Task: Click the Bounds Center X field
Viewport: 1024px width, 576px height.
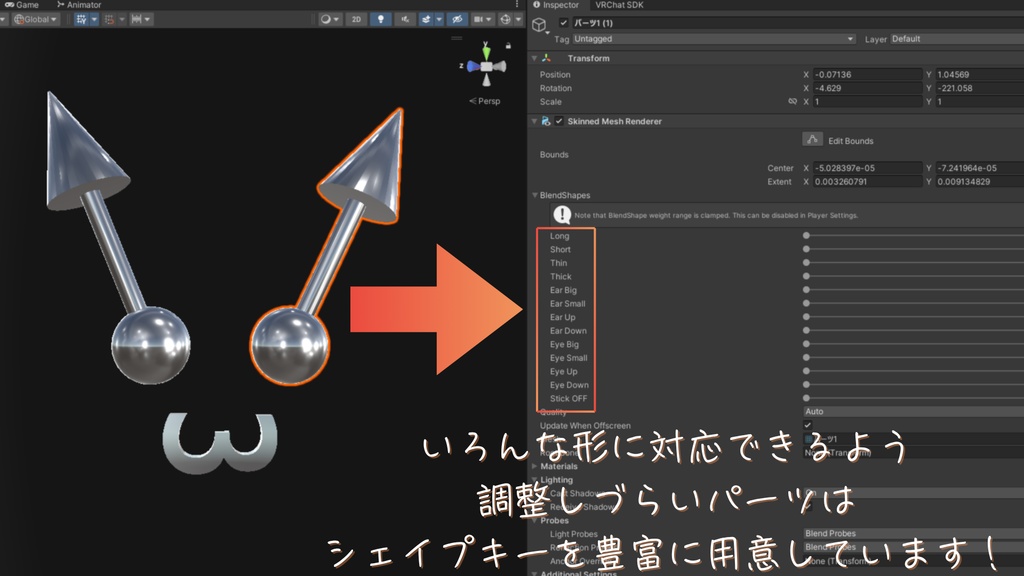Action: [x=867, y=168]
